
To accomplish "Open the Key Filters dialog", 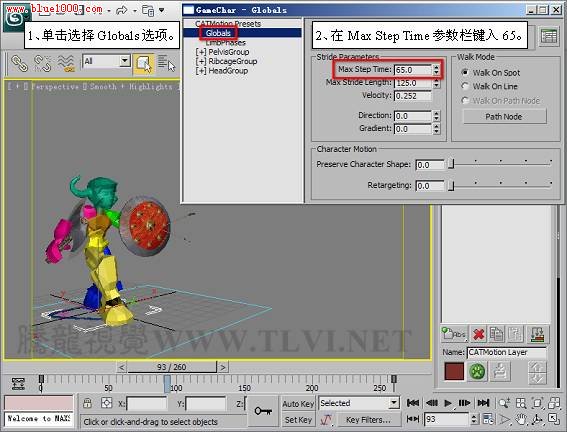I will coord(368,420).
